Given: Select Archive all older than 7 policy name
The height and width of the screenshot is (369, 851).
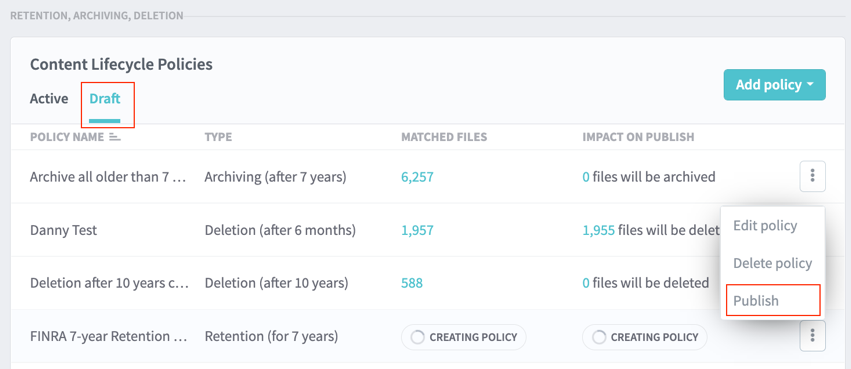Looking at the screenshot, I should [x=109, y=177].
